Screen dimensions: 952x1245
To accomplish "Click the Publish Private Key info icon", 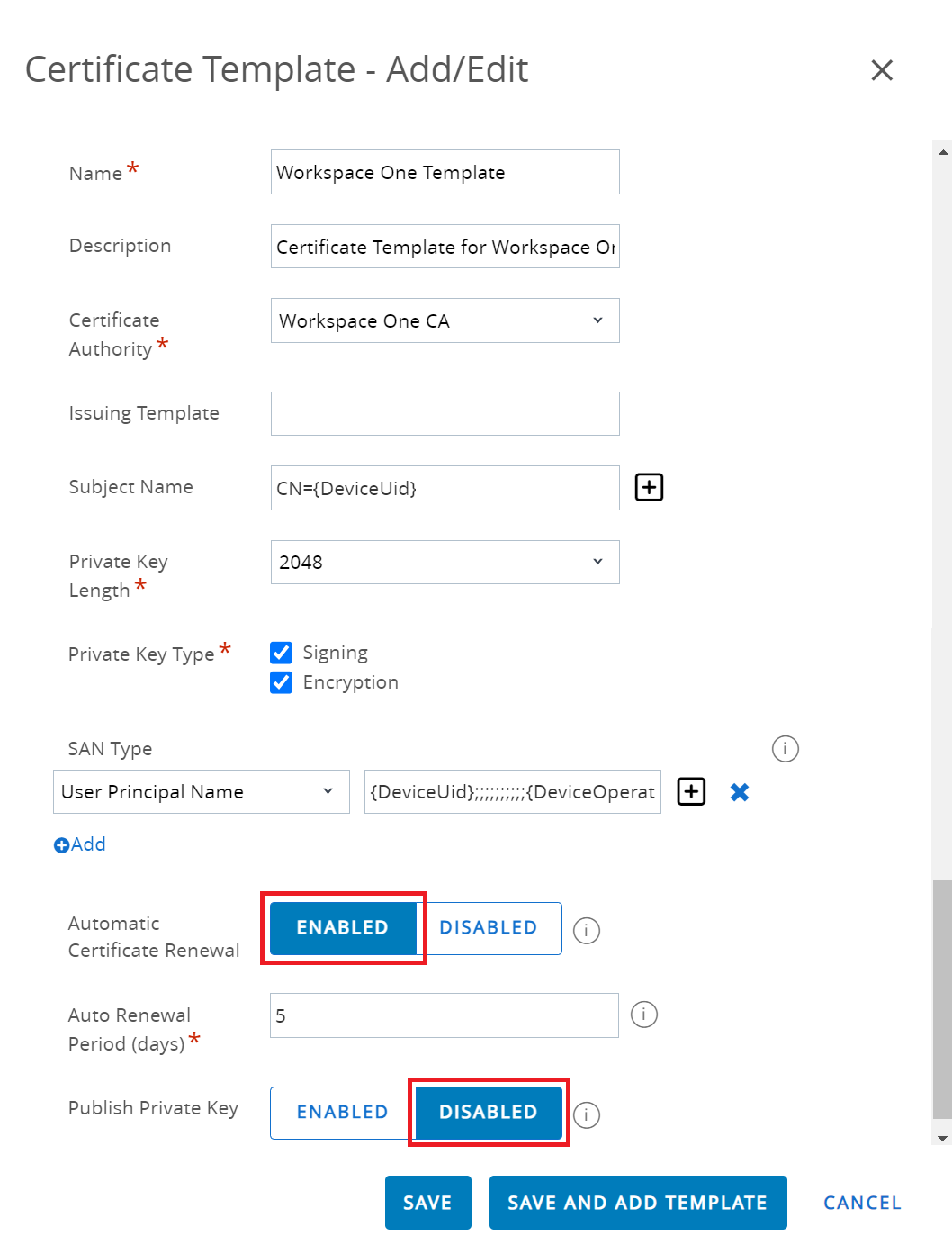I will 586,1114.
